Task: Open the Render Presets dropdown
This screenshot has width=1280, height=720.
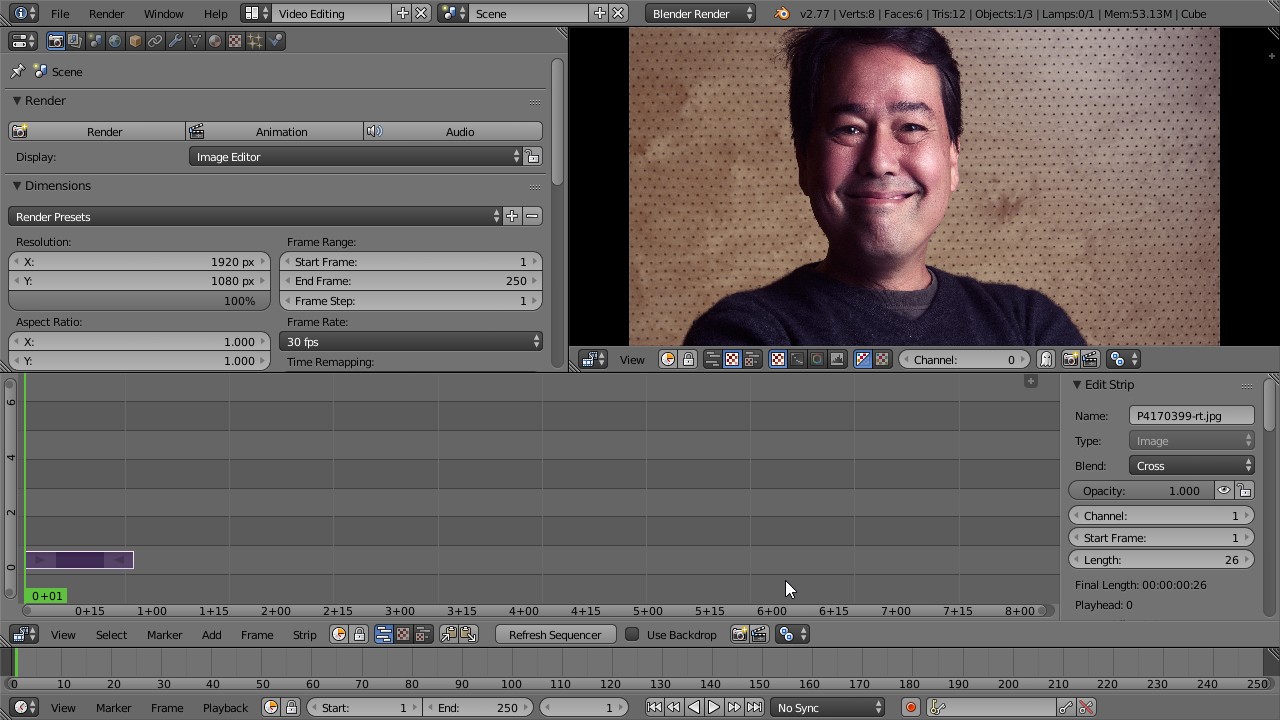Action: (x=255, y=216)
